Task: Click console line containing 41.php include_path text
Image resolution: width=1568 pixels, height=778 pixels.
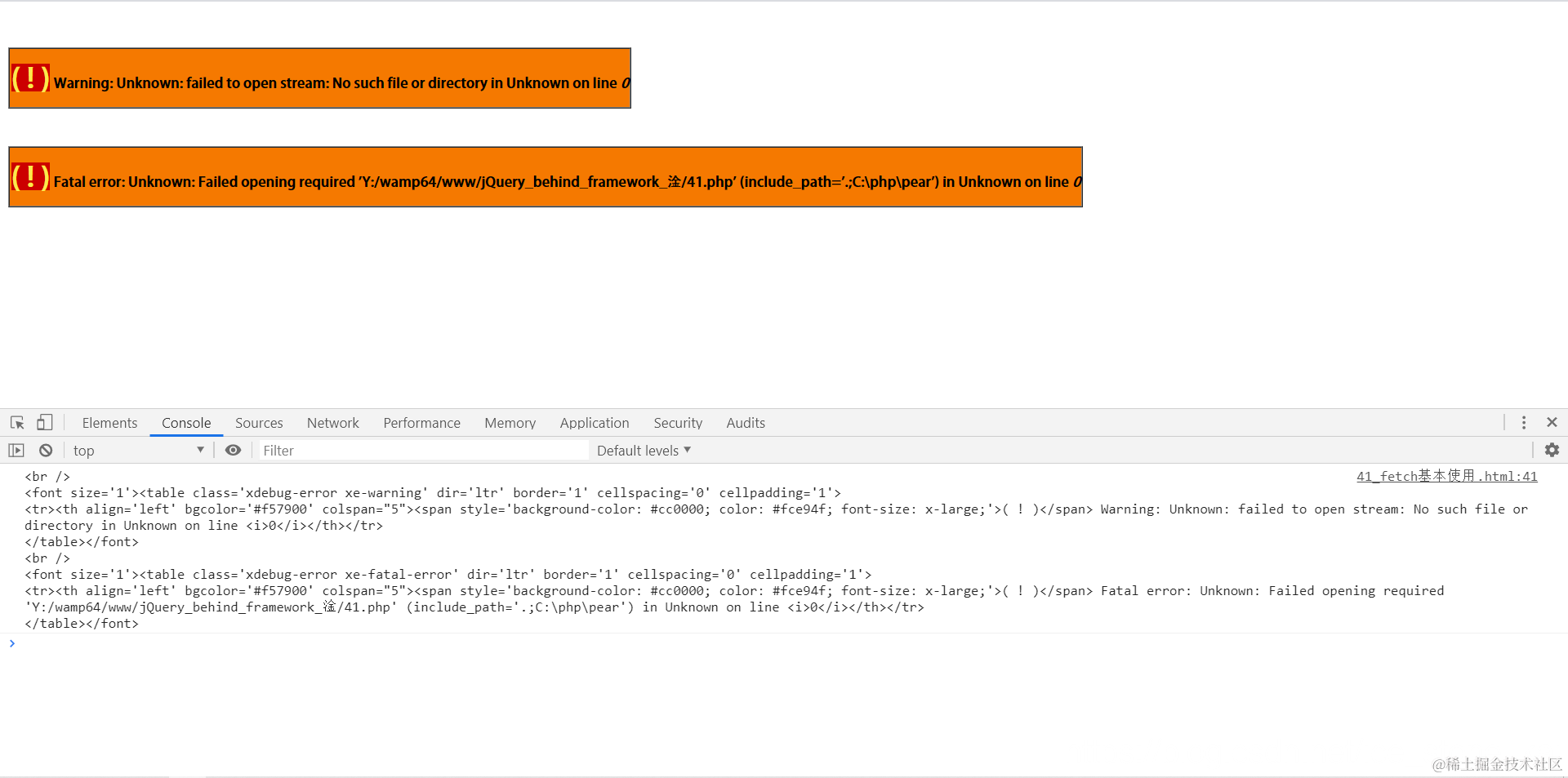Action: [x=474, y=607]
